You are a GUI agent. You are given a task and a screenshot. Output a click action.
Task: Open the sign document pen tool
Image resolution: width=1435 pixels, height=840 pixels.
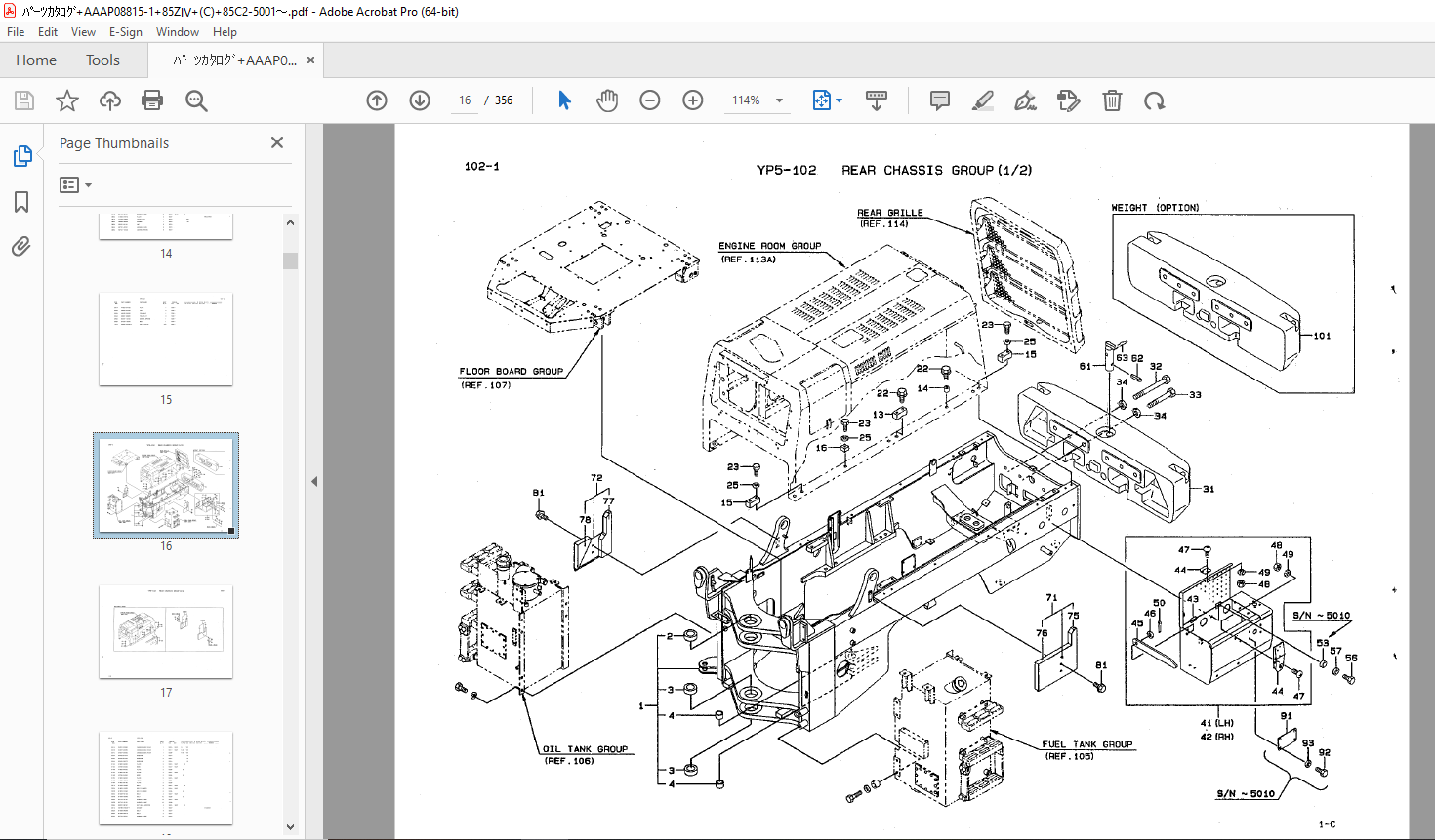coord(1025,100)
